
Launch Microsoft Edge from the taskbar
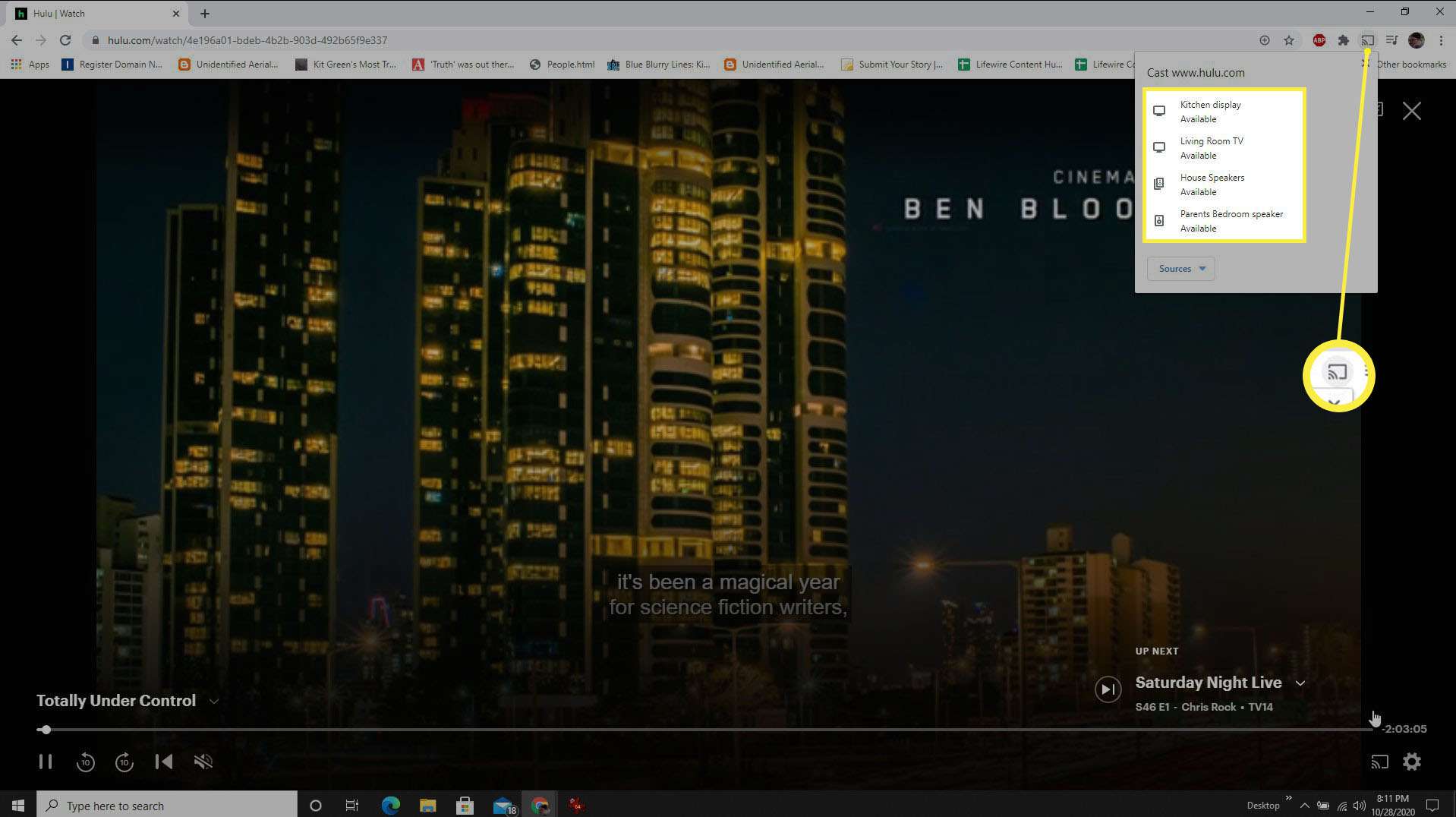(x=390, y=805)
